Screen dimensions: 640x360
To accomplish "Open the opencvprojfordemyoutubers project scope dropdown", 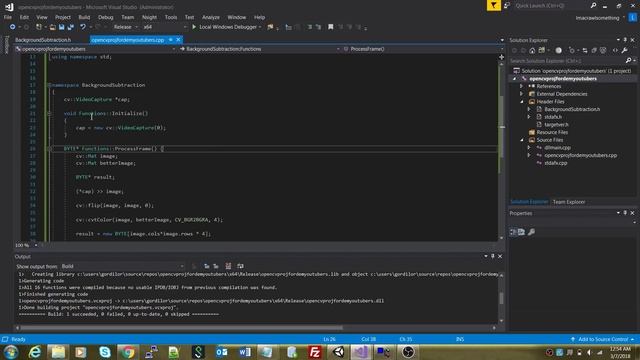I will pyautogui.click(x=95, y=49).
